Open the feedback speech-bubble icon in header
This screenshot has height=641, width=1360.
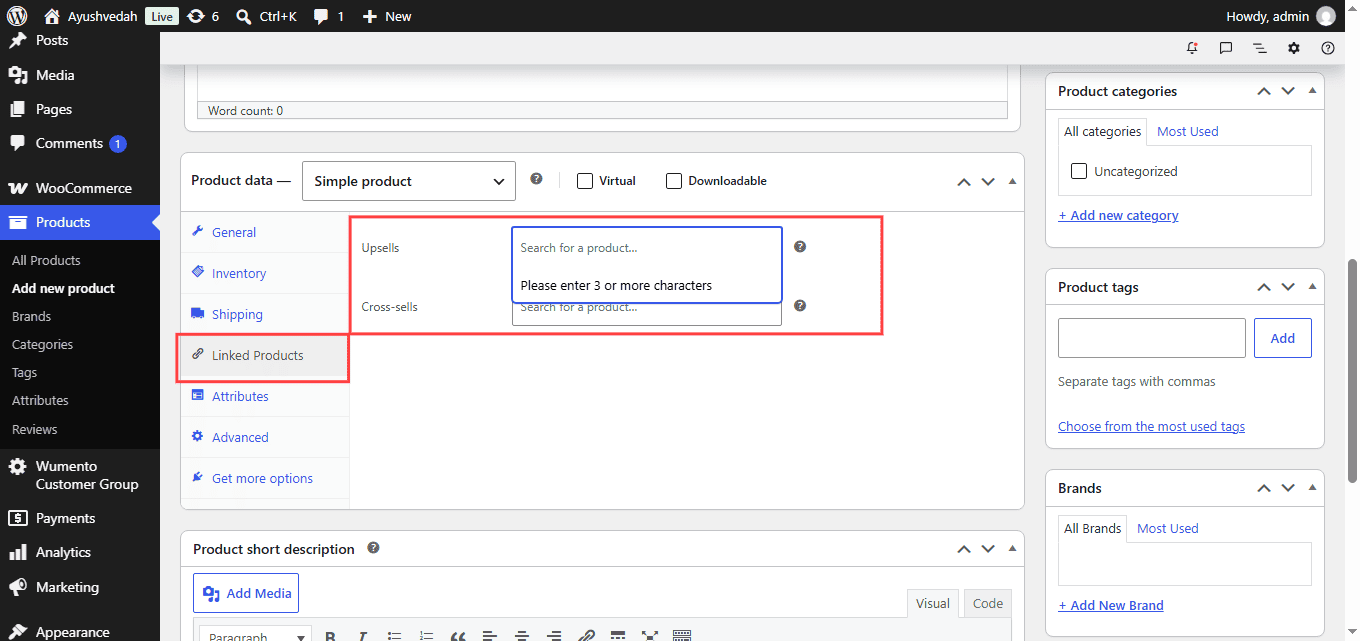coord(1226,48)
